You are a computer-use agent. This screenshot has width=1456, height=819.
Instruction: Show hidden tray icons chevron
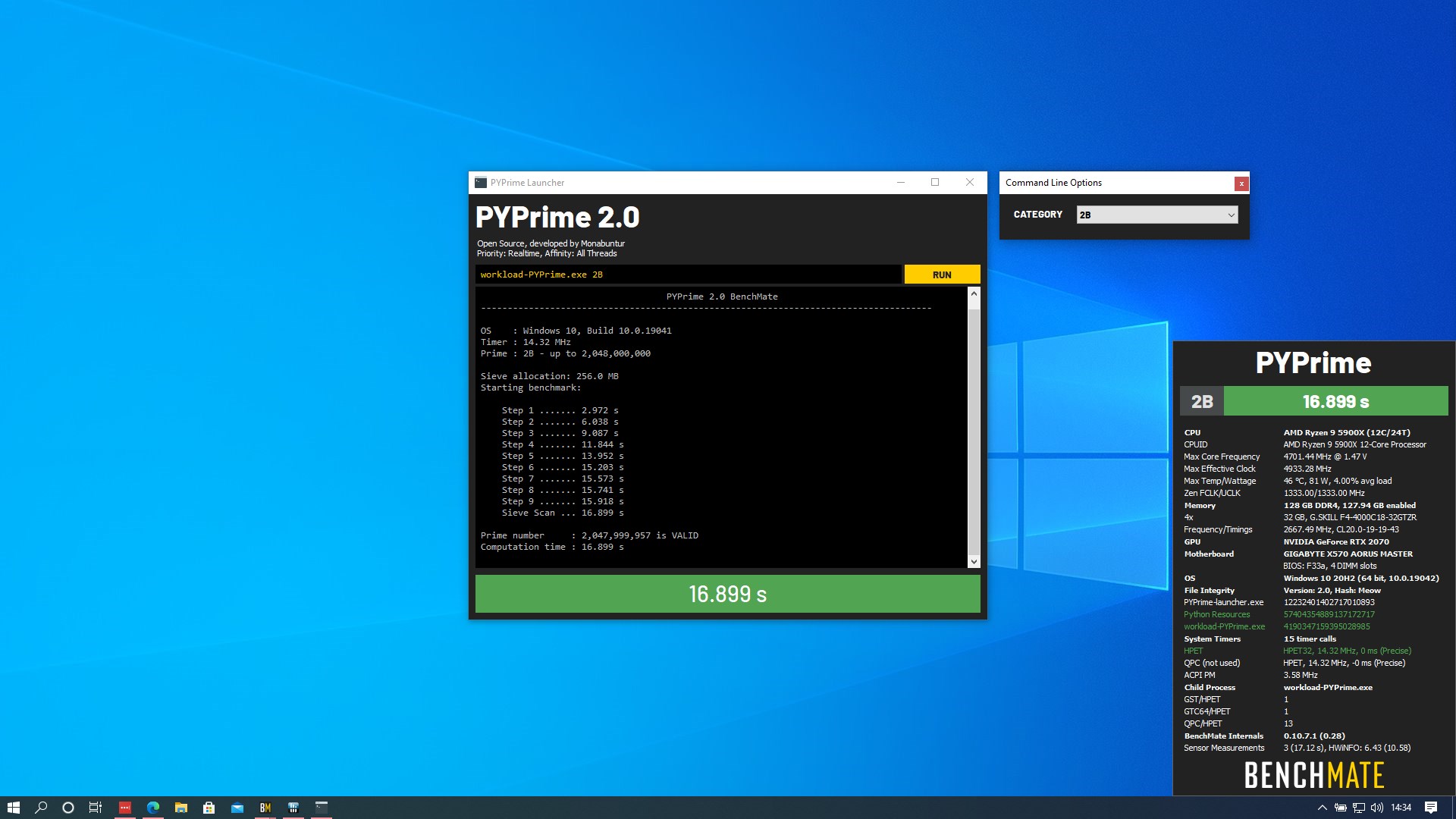pos(1323,808)
